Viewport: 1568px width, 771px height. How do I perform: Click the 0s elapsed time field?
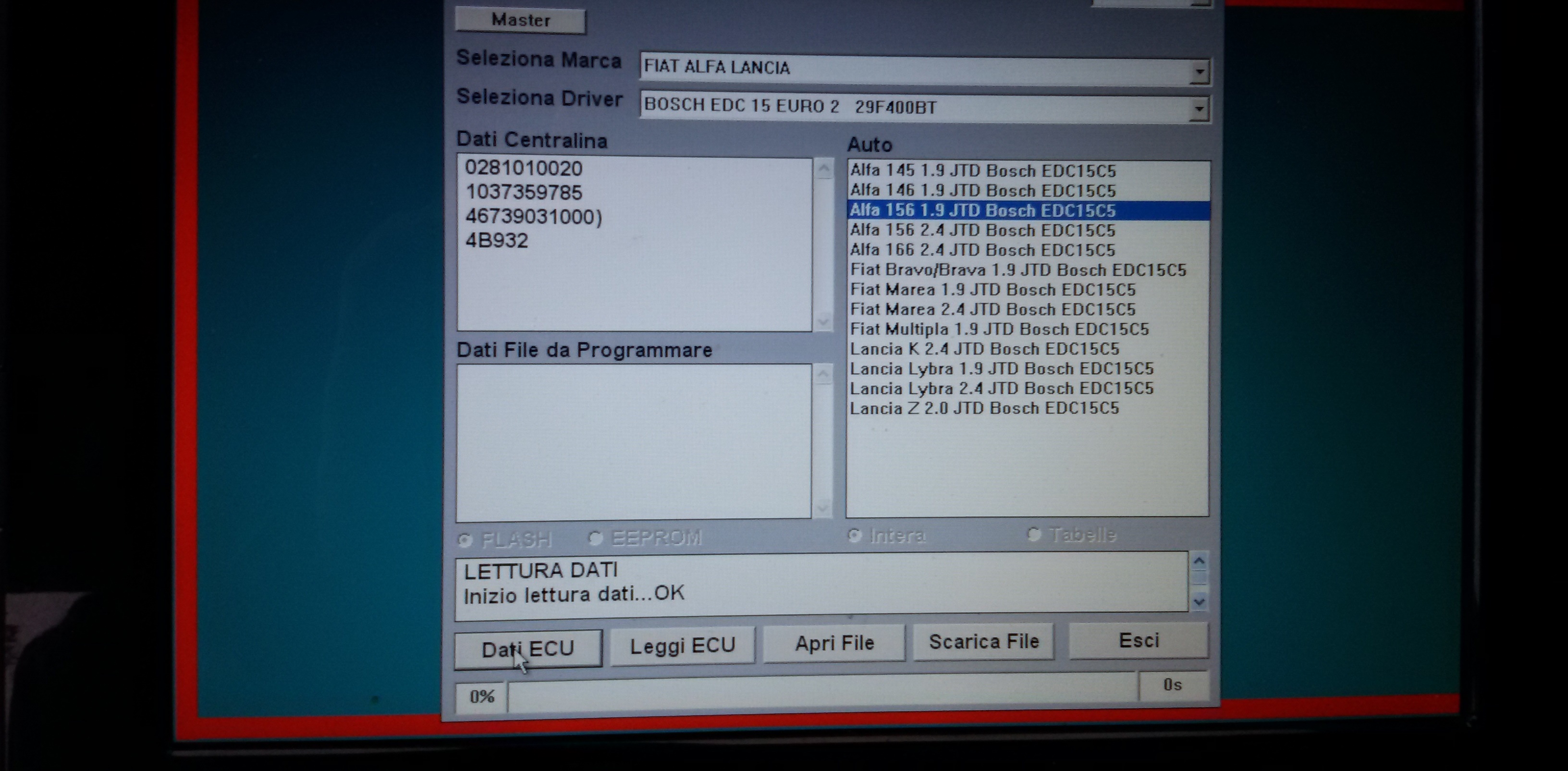(1173, 685)
